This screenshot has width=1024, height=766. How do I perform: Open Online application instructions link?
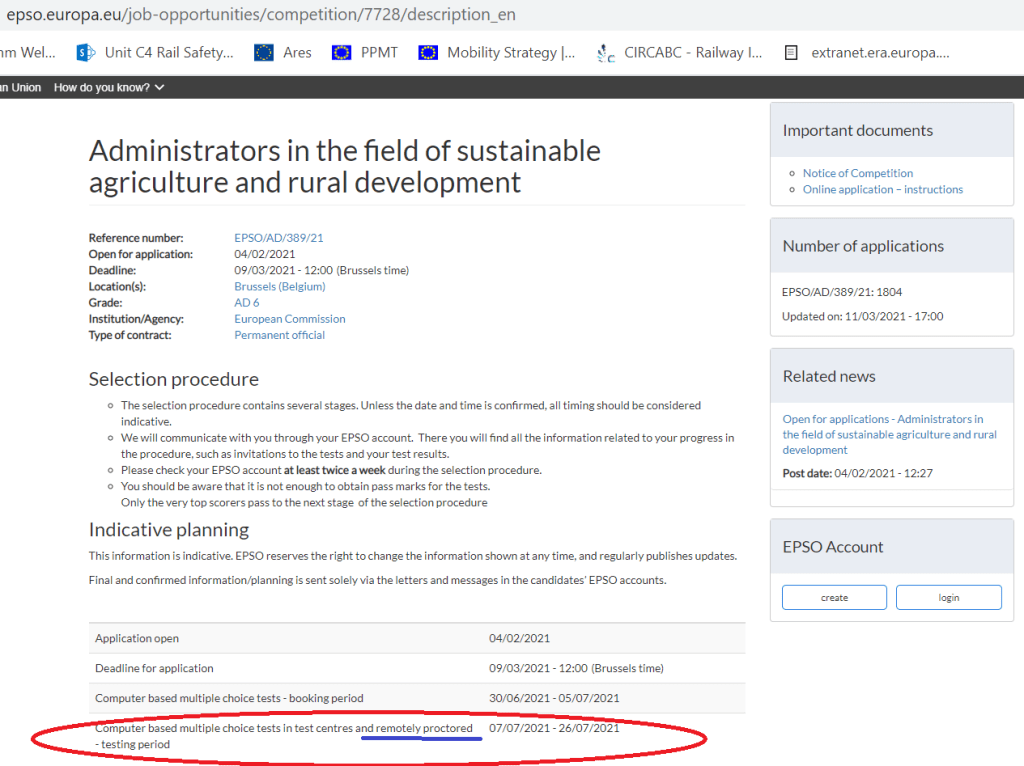[882, 189]
